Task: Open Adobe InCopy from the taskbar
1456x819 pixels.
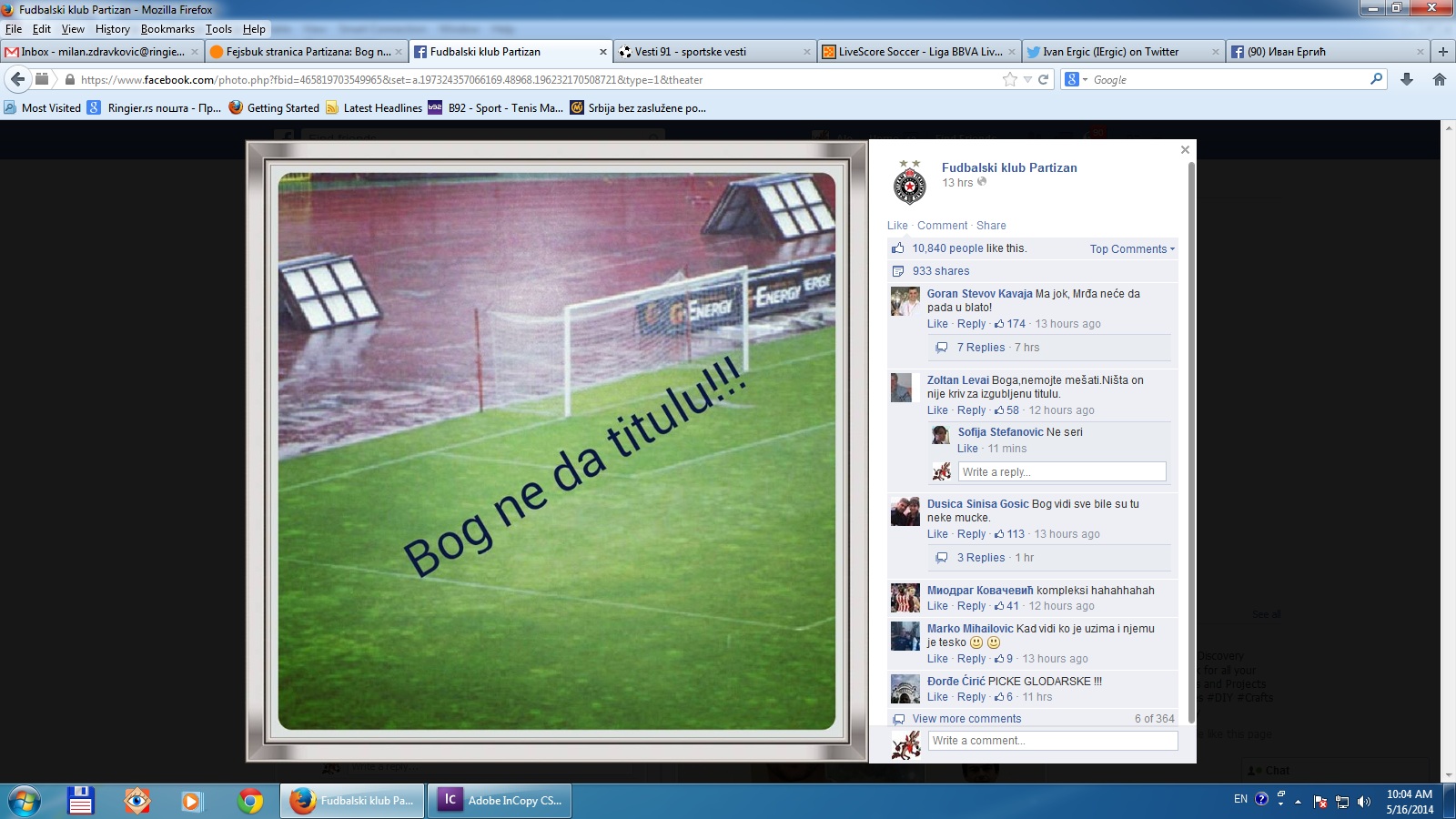Action: pyautogui.click(x=502, y=801)
